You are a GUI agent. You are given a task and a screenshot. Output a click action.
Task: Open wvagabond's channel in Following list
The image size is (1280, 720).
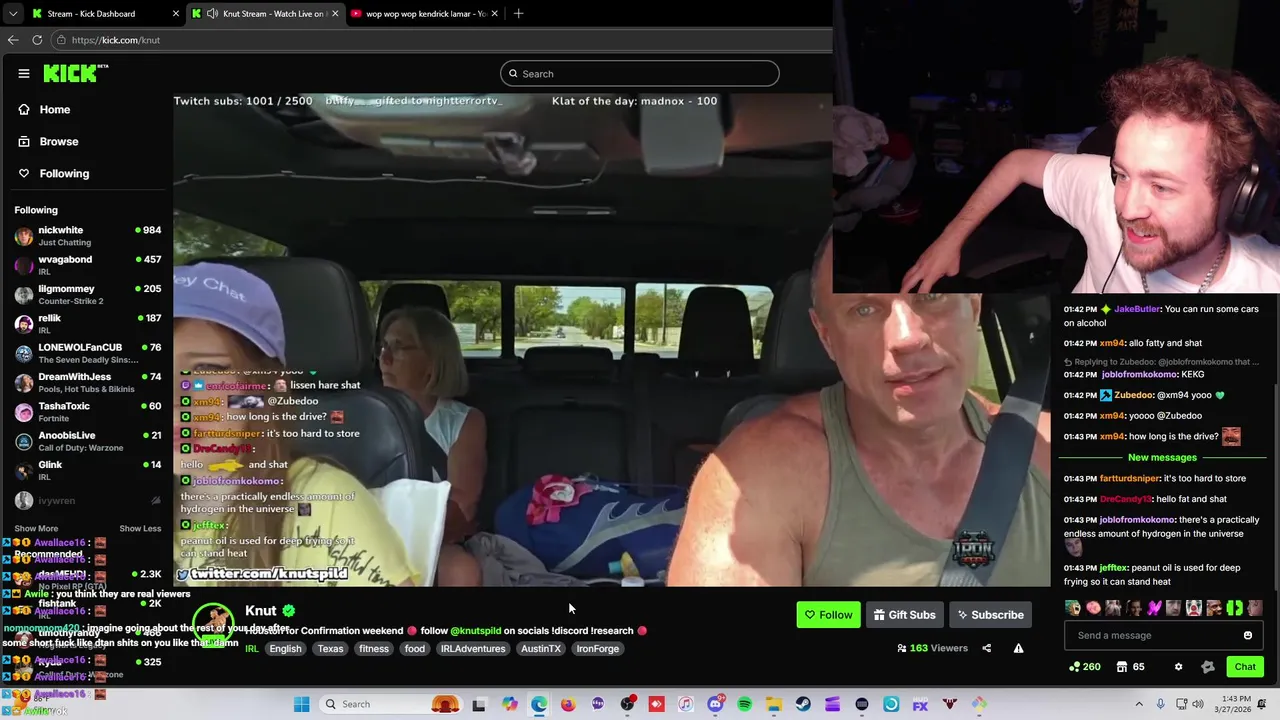click(x=88, y=265)
